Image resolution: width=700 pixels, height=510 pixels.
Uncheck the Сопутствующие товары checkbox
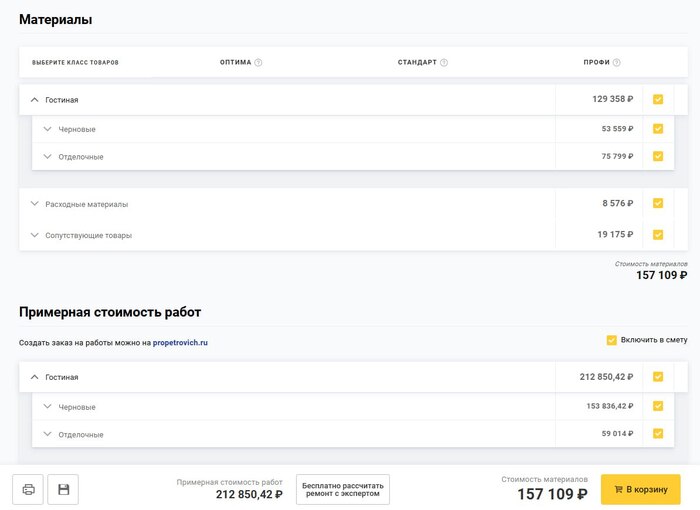pos(658,235)
